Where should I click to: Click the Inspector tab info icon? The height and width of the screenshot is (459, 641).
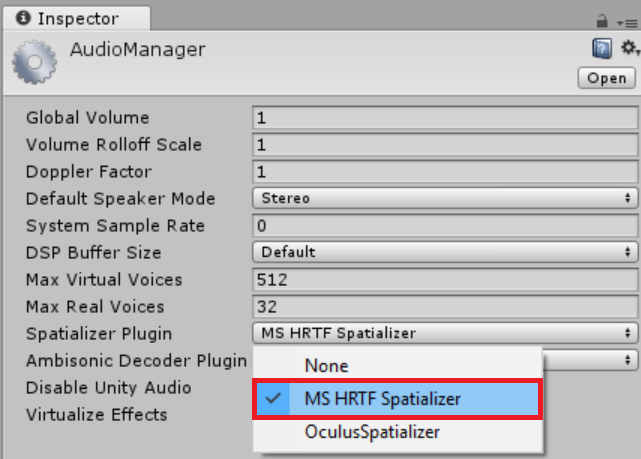click(x=23, y=18)
